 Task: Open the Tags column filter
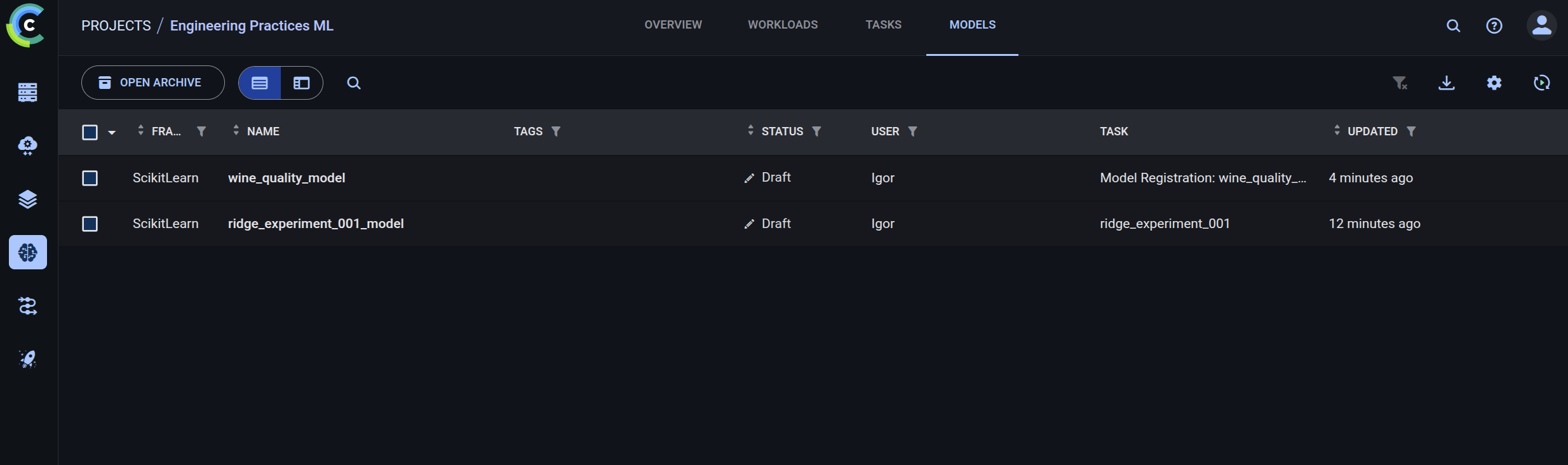556,131
